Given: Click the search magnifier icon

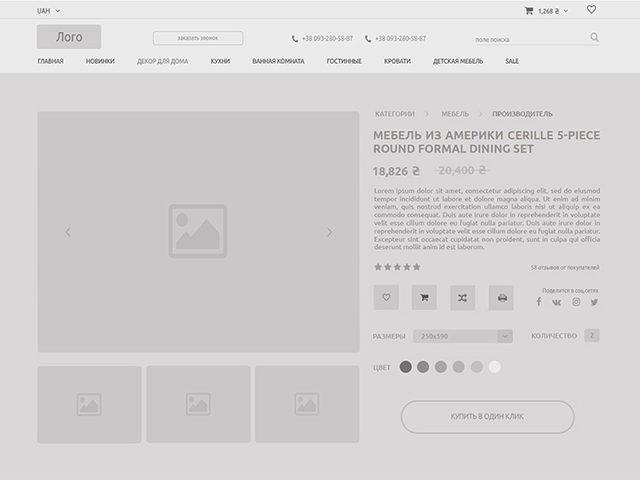Looking at the screenshot, I should click(x=594, y=38).
